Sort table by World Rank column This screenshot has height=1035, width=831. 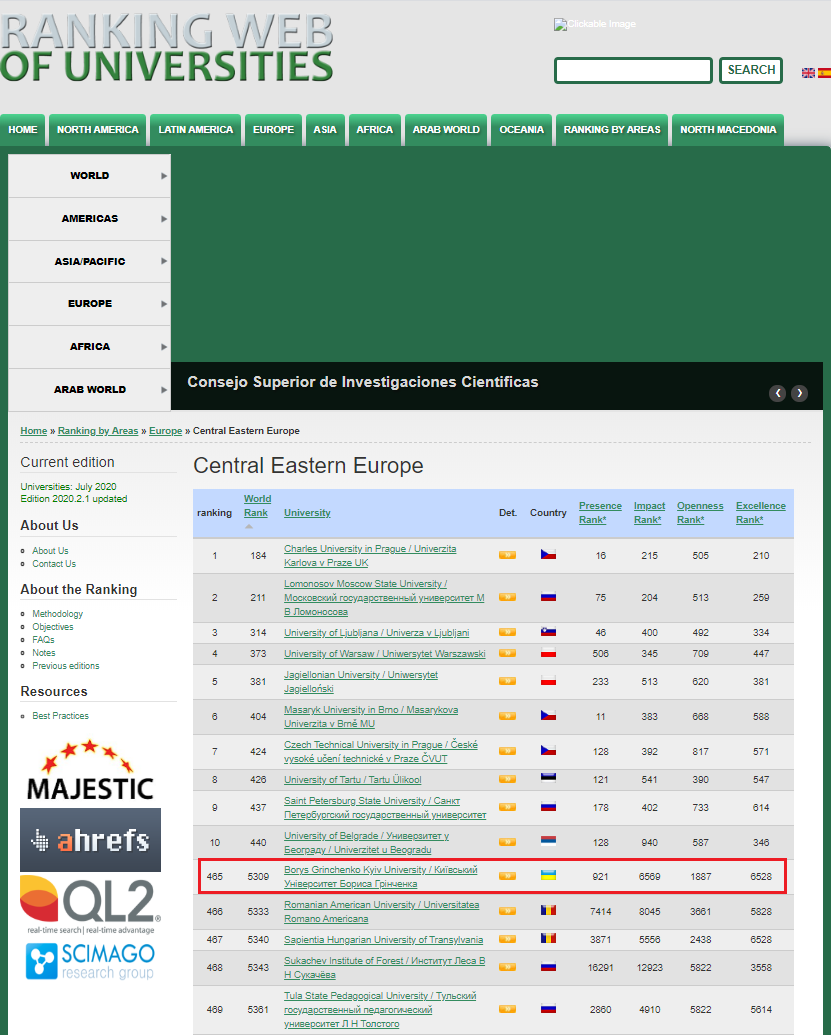pyautogui.click(x=257, y=505)
